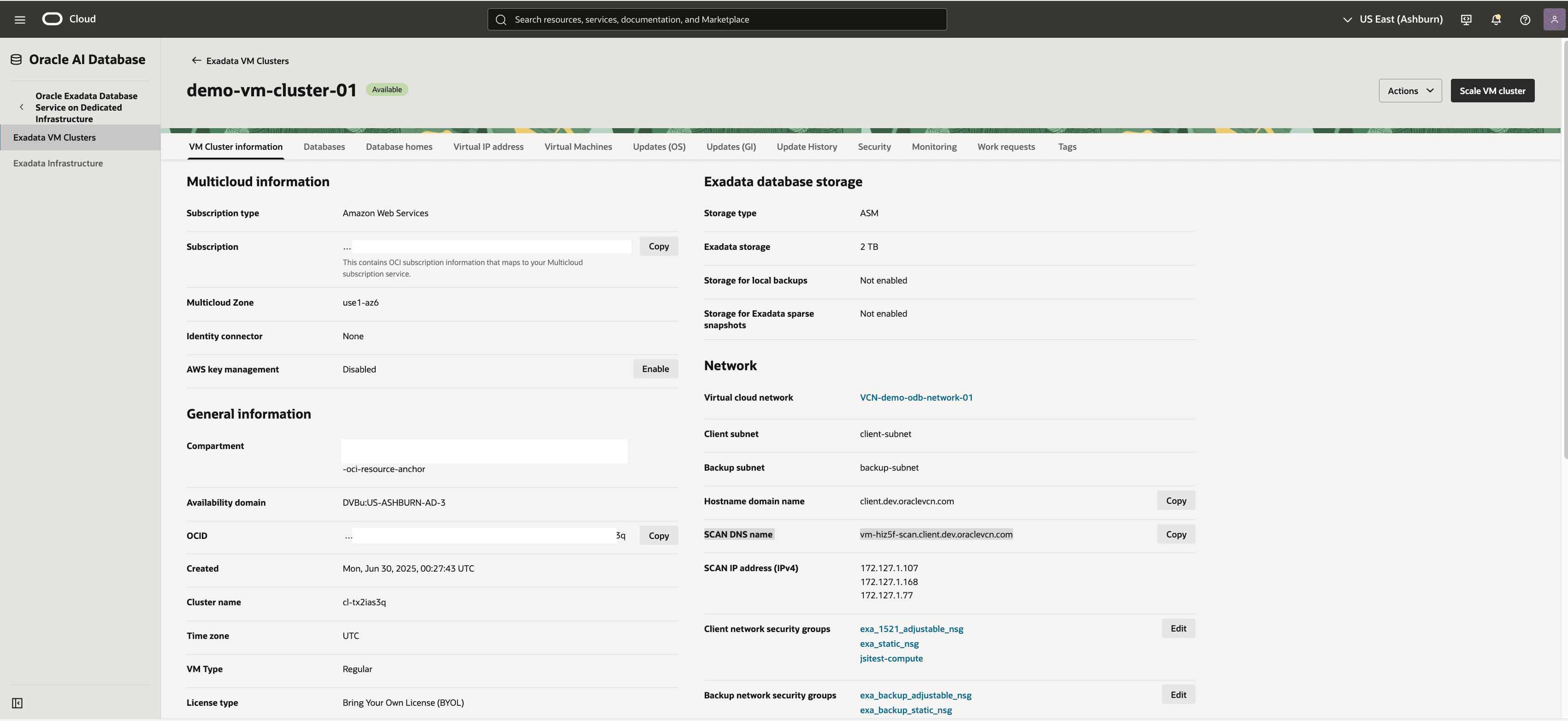Viewport: 1568px width, 721px height.
Task: Open exa_backup_static_nsg link
Action: pos(905,710)
